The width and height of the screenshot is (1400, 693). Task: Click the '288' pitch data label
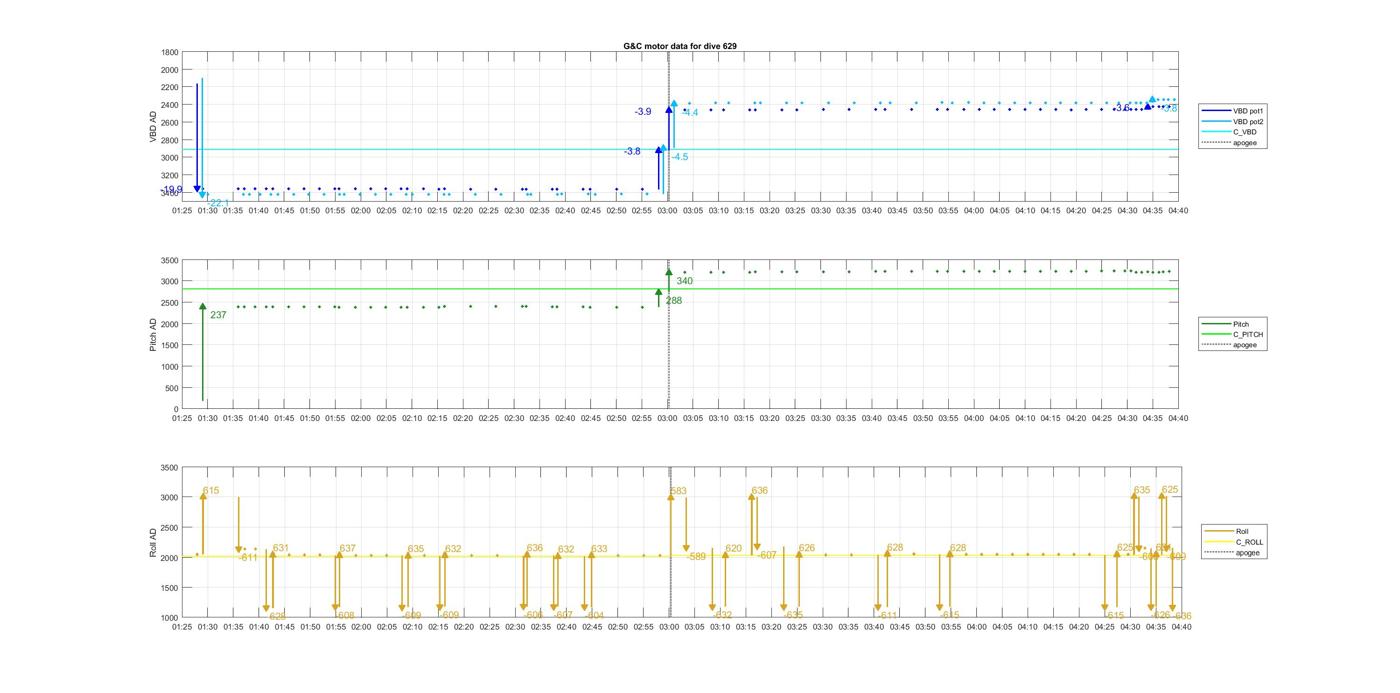click(x=674, y=300)
